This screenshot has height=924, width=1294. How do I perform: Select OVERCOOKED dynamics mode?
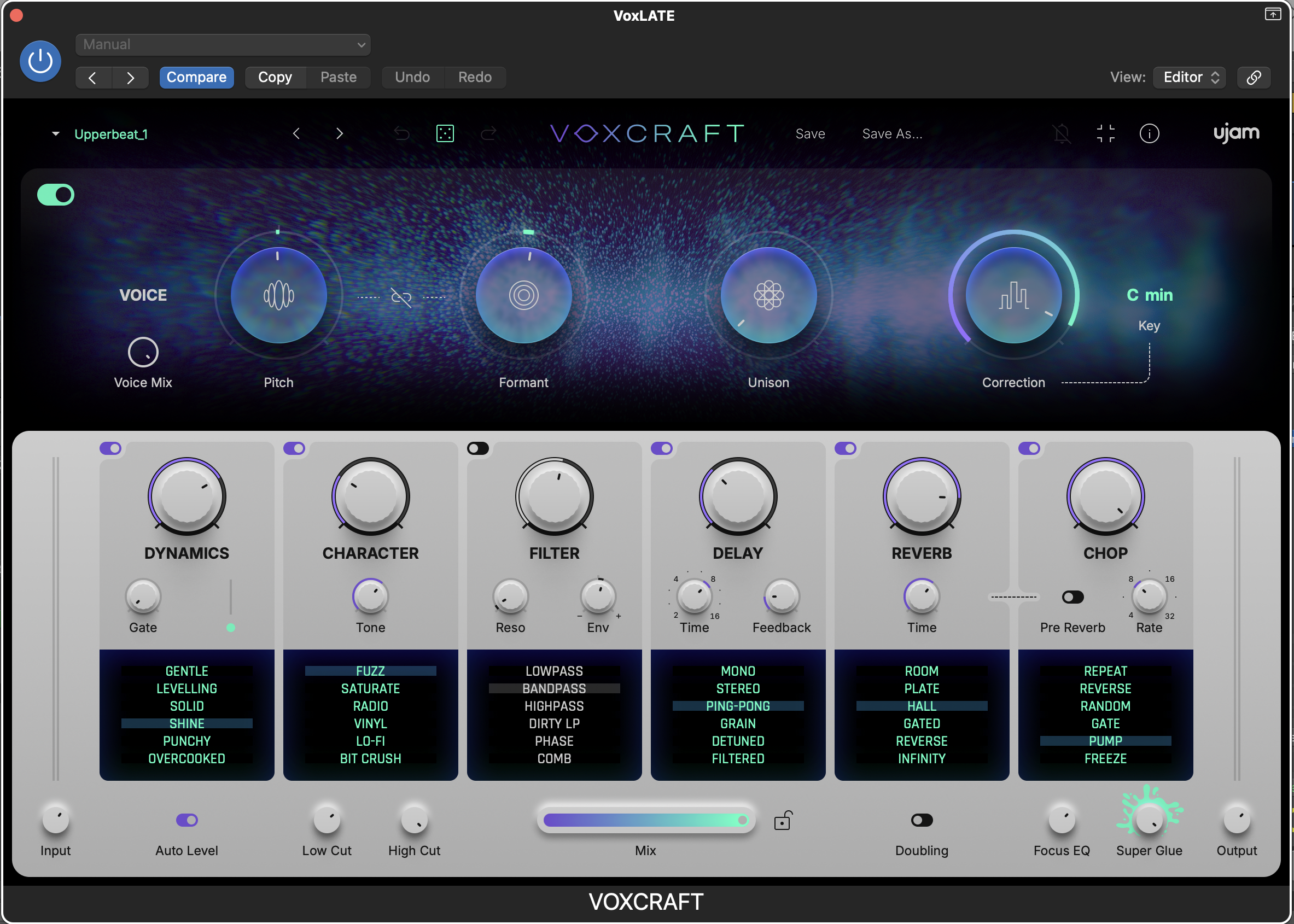(186, 759)
